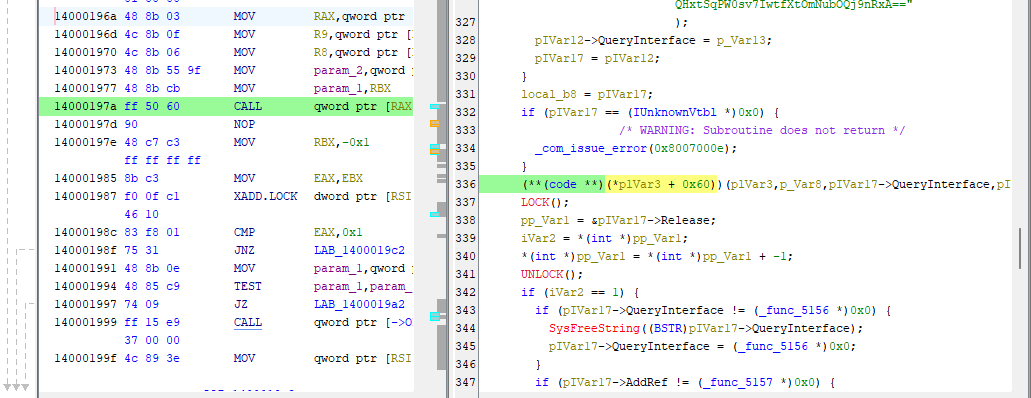Select the highlighted CALL instruction at 14000197a
Screen dimensions: 1031x398
tap(226, 106)
